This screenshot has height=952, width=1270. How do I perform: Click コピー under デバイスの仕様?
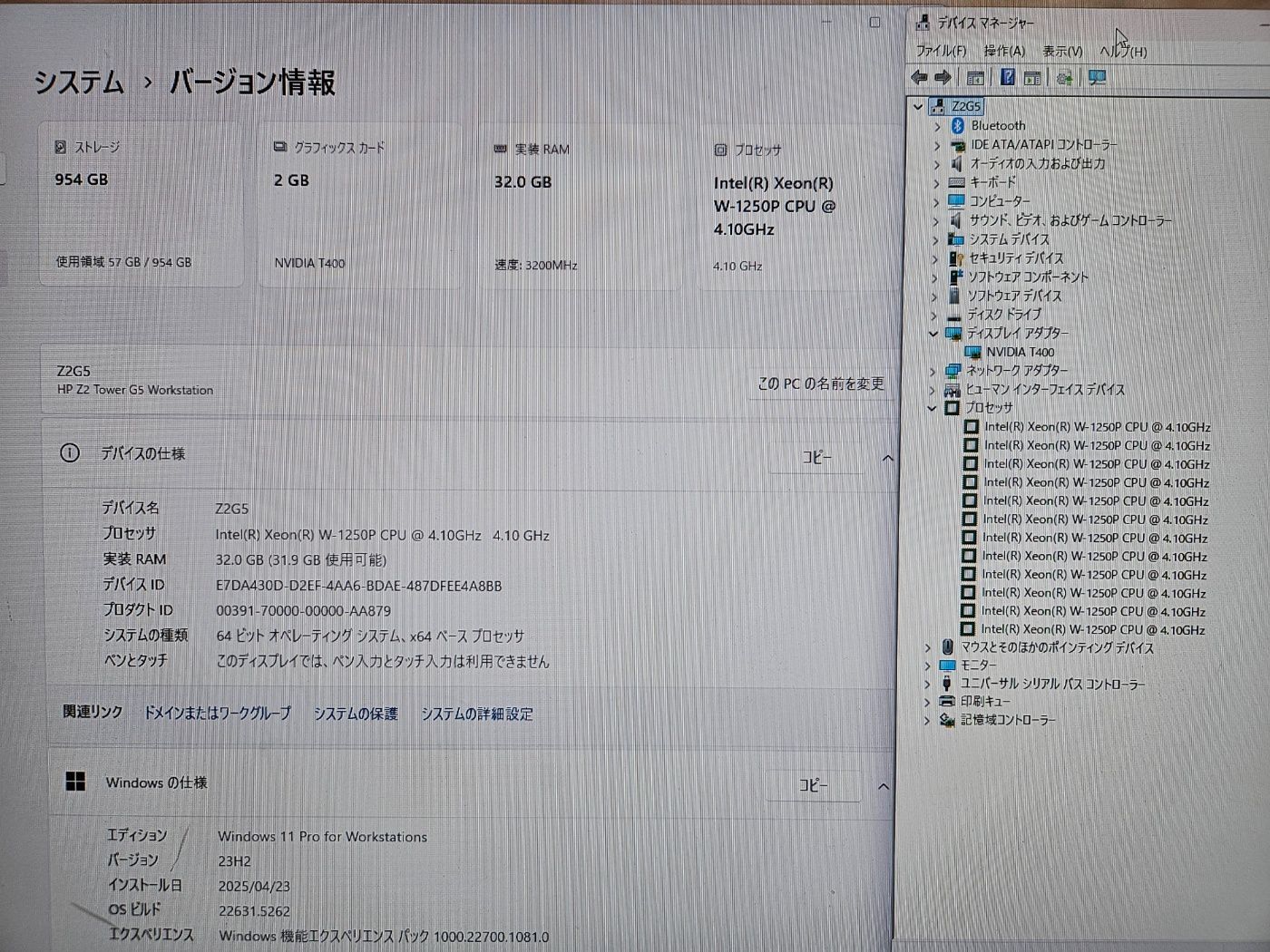[817, 458]
